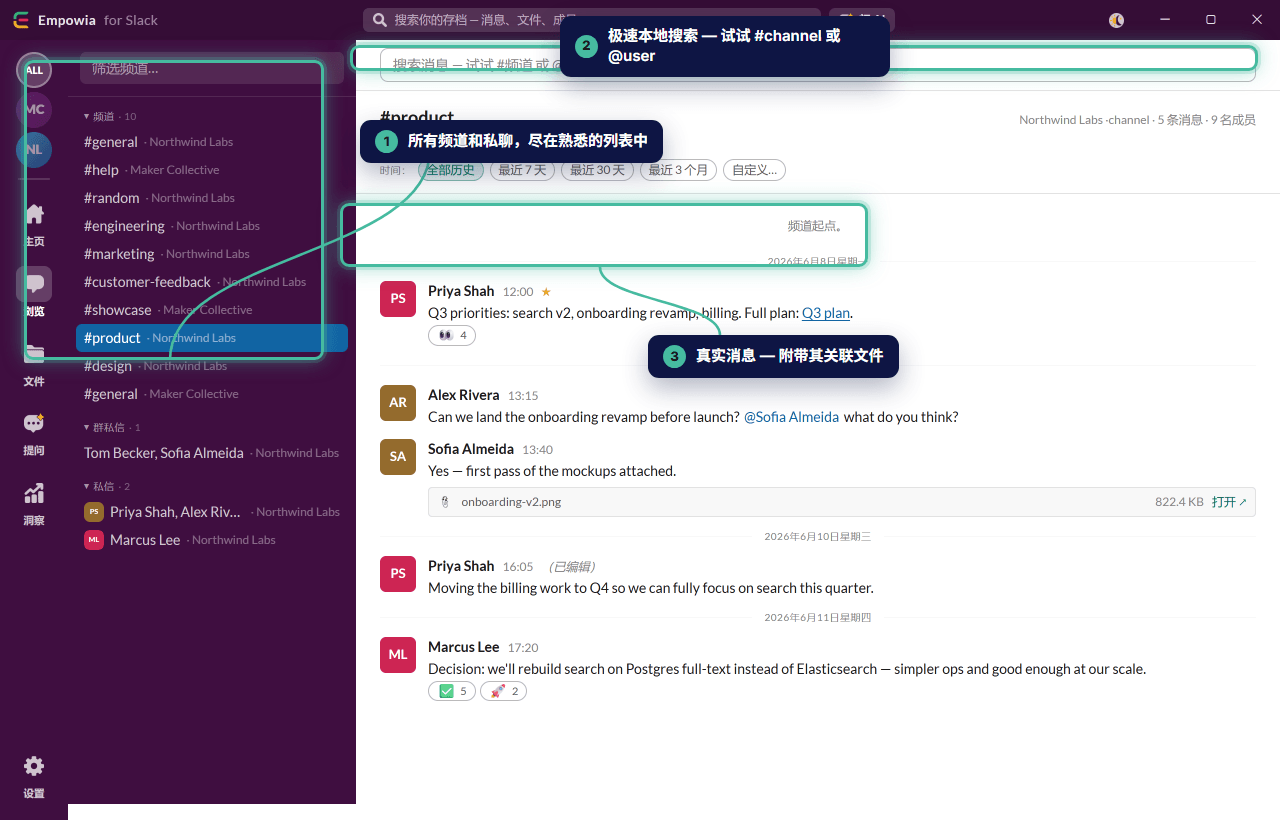Click attachment icon of onboarding-v2.png
This screenshot has height=820, width=1280.
tap(444, 502)
